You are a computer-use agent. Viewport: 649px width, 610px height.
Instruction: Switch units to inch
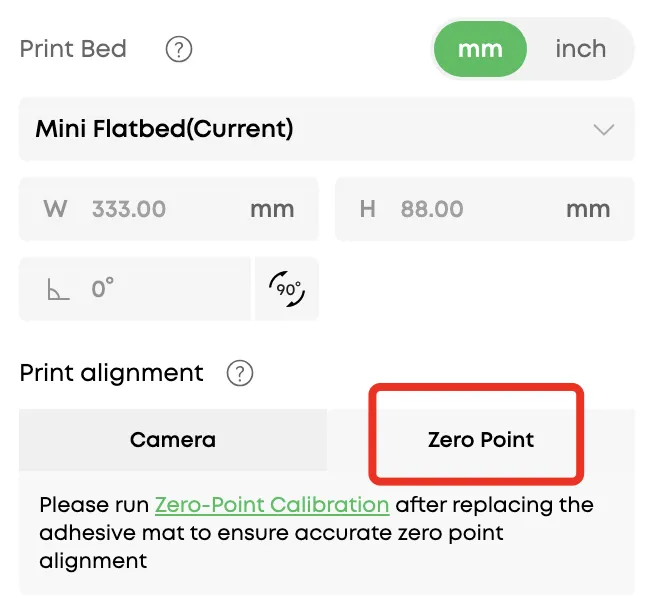tap(580, 49)
